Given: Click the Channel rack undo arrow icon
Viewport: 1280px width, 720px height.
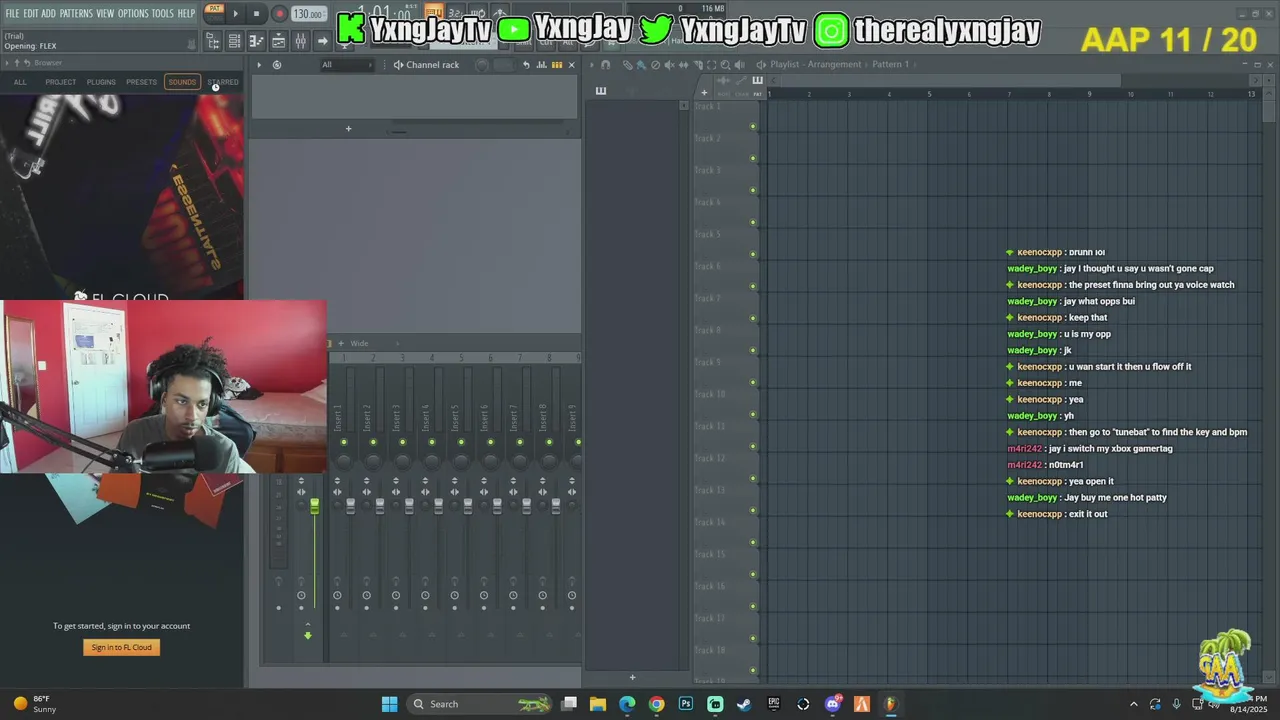Looking at the screenshot, I should [527, 65].
